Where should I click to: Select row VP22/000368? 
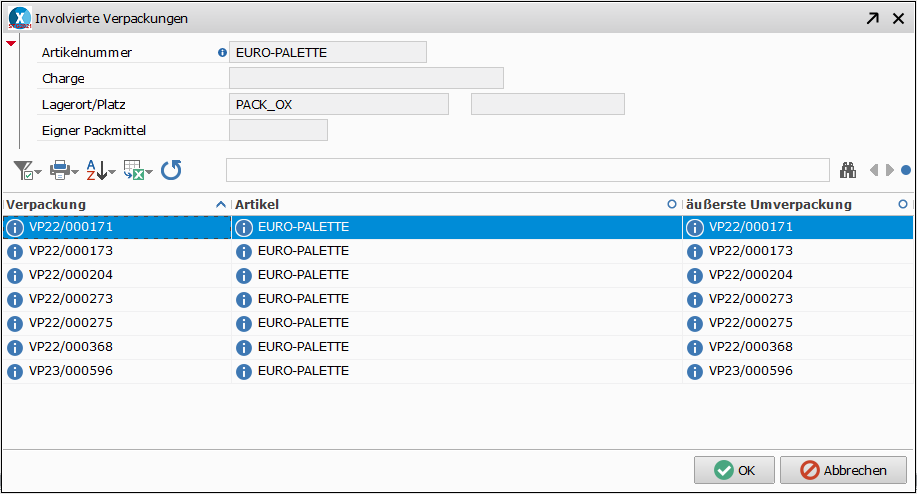pos(458,347)
